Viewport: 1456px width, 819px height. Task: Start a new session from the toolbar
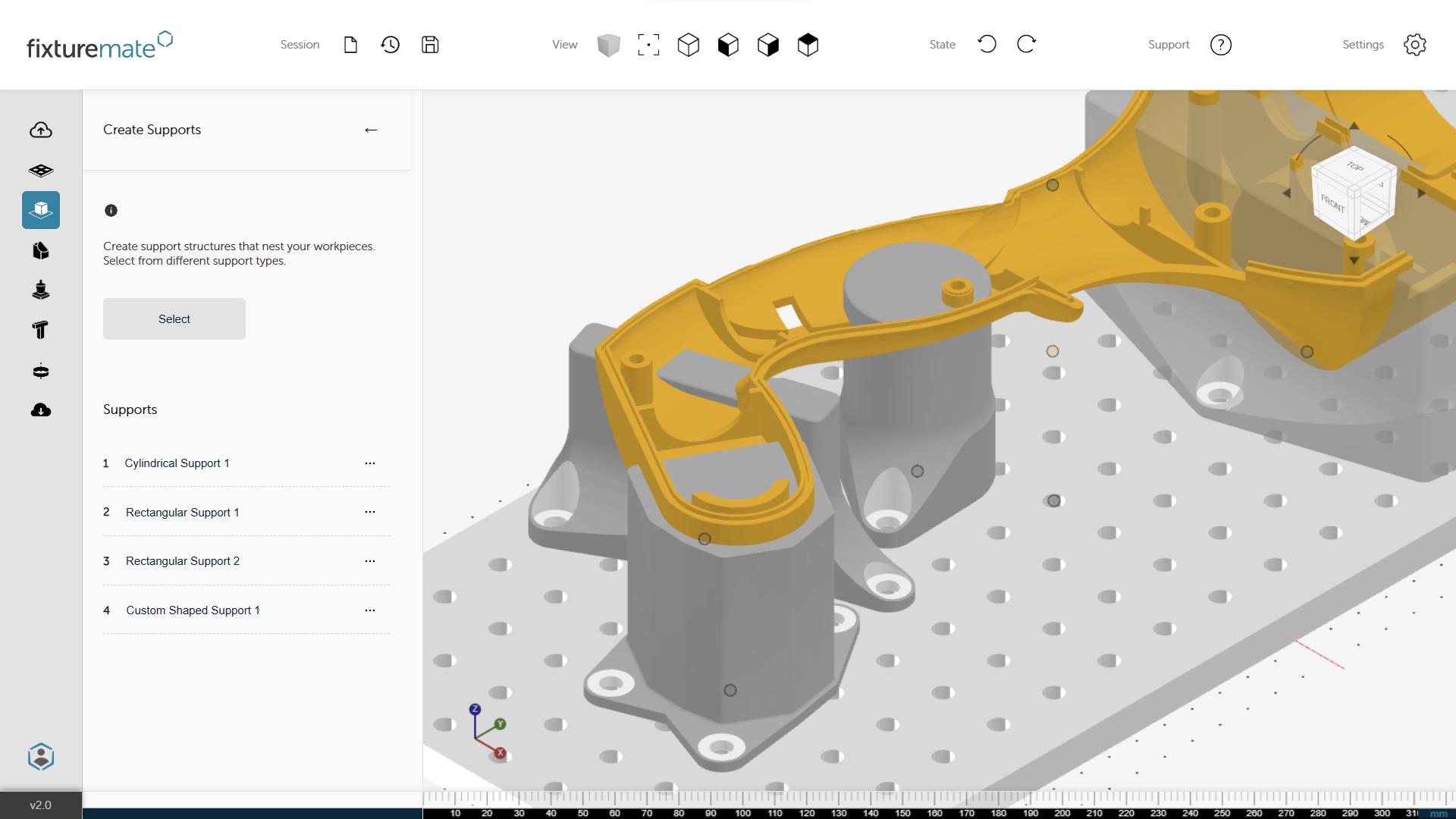(350, 44)
